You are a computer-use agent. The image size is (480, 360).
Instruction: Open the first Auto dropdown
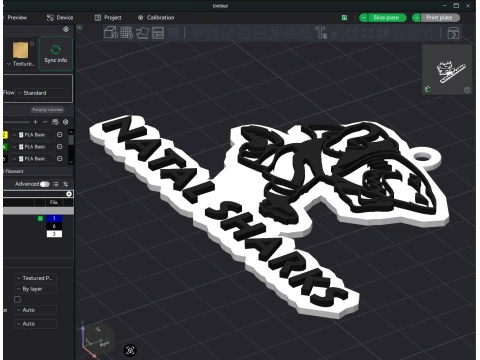tap(36, 310)
